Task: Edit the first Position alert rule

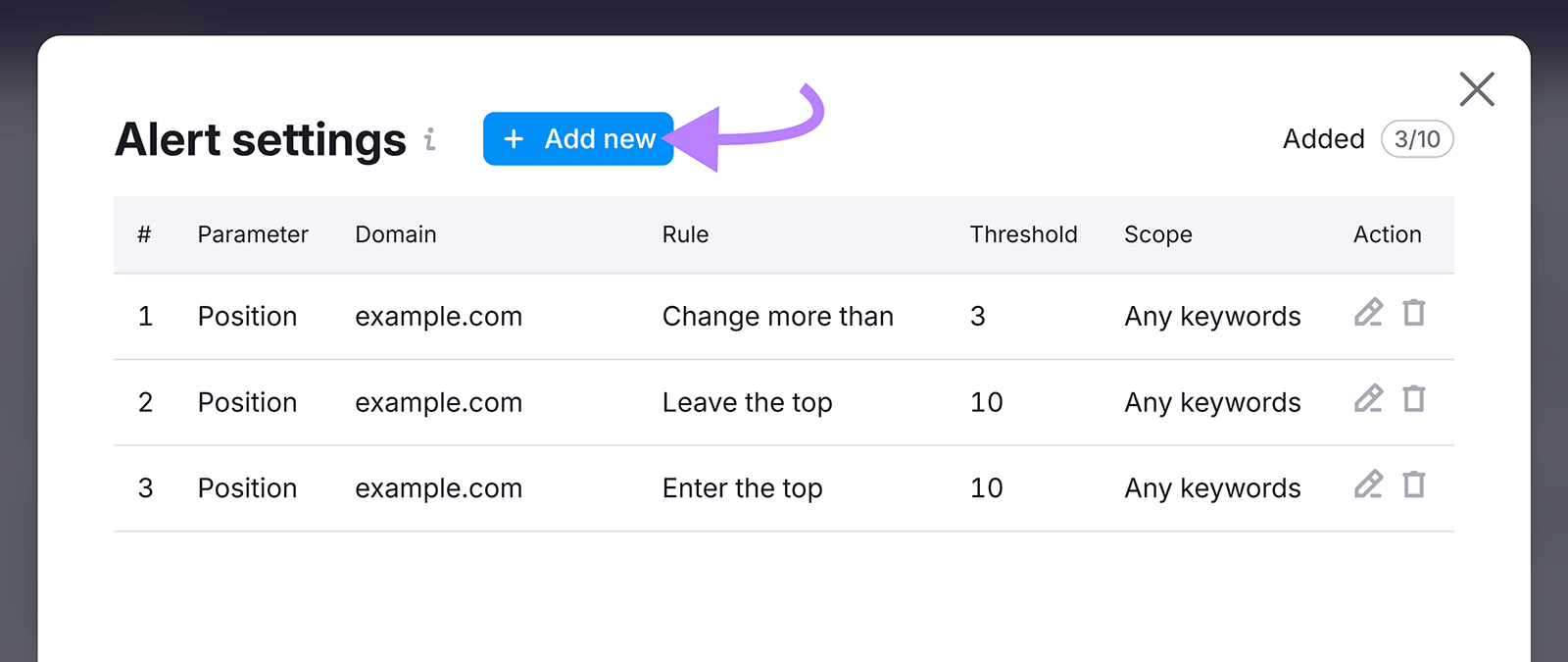Action: pyautogui.click(x=1368, y=313)
